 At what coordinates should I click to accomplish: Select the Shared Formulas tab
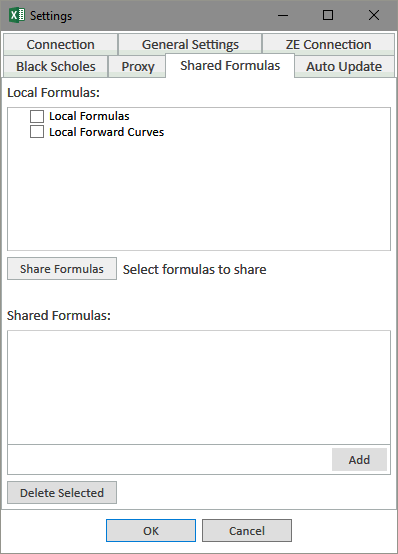point(230,66)
